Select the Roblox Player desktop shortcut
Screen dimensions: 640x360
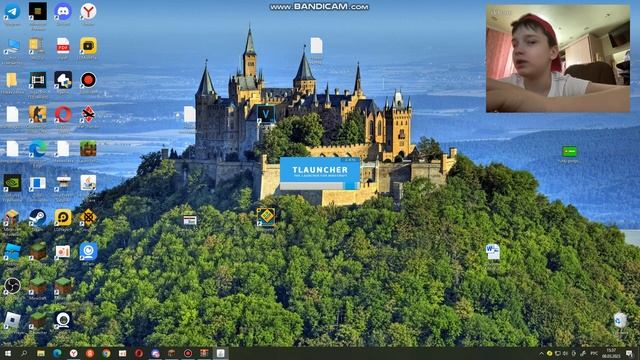point(12,320)
